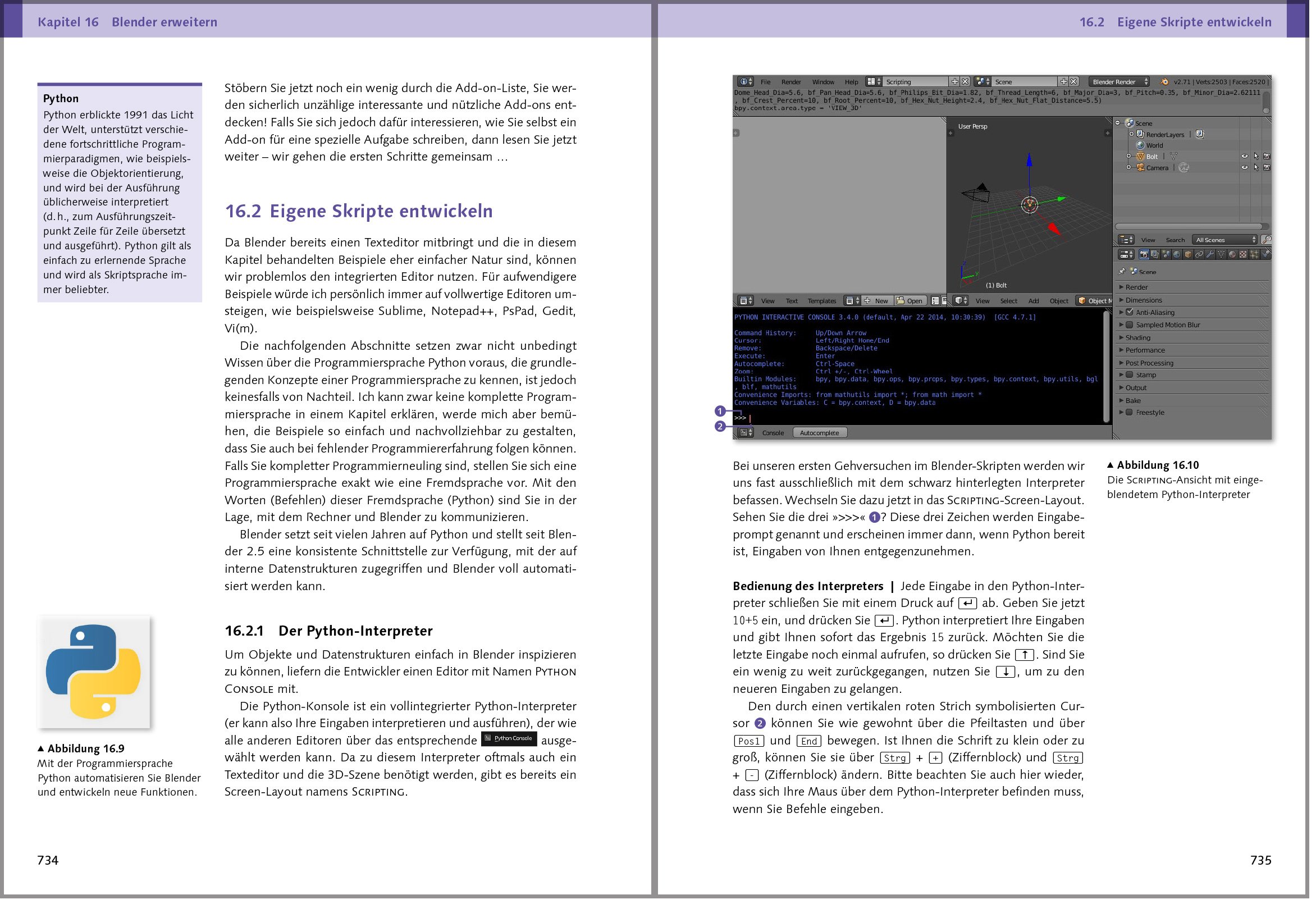
Task: Open the Select menu in the 3D view header
Action: pos(1009,301)
